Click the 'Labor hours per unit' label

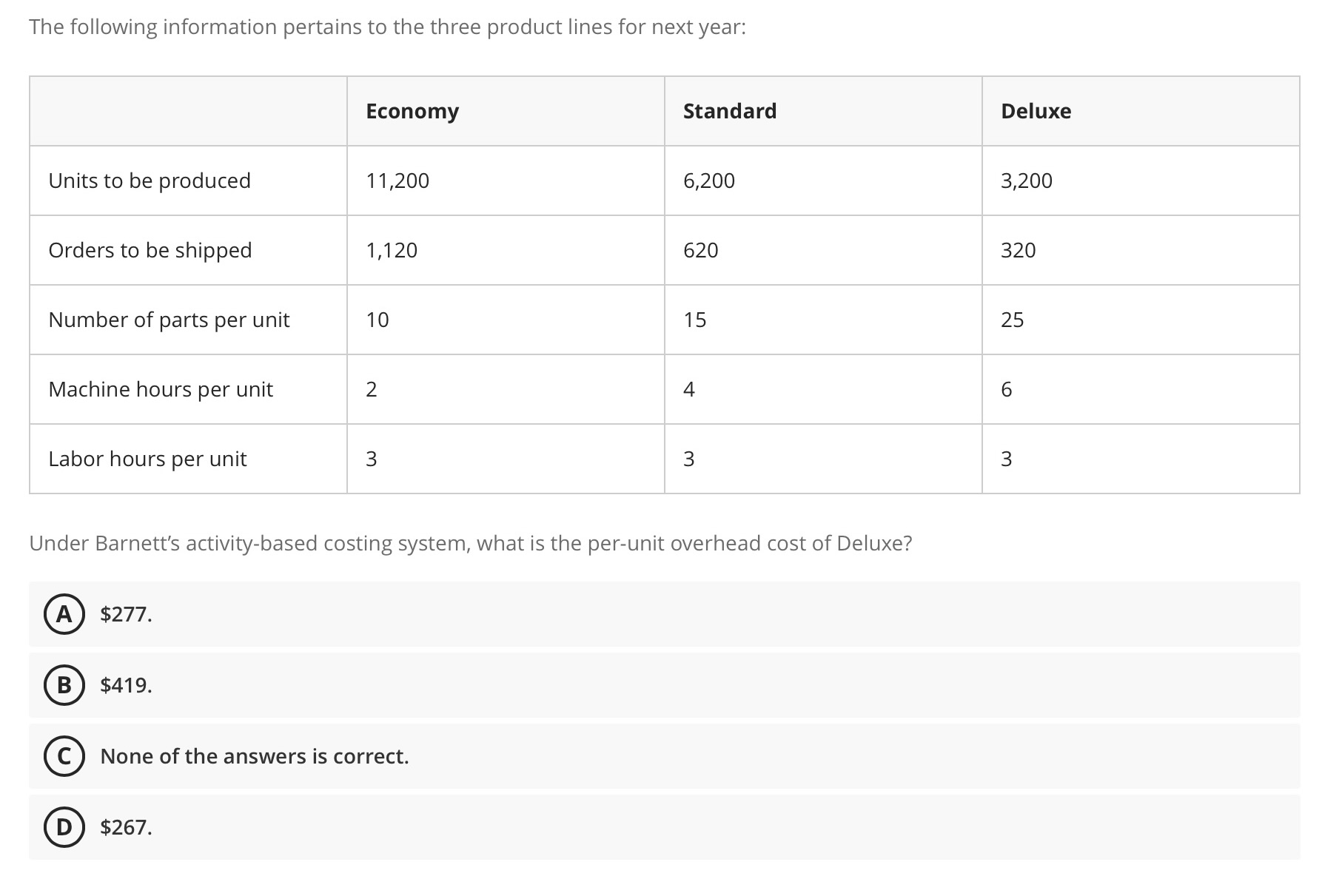[147, 459]
